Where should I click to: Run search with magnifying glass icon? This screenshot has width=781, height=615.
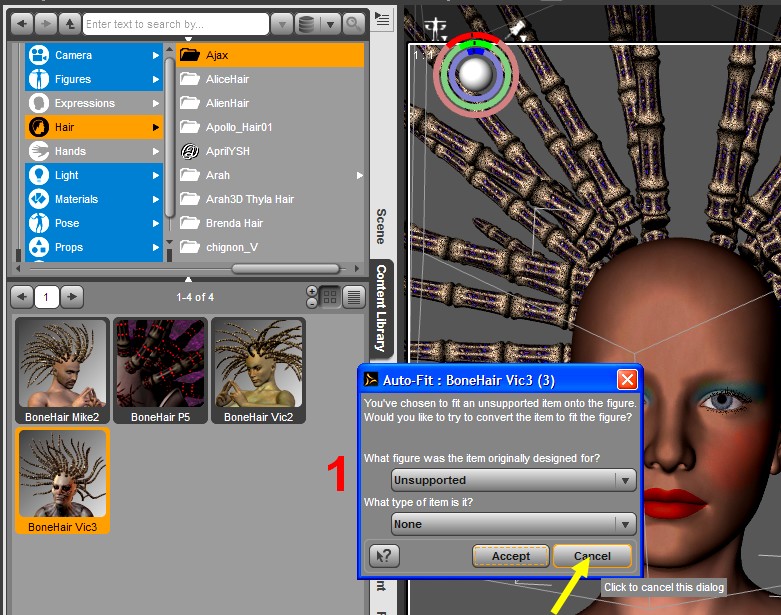click(x=353, y=24)
